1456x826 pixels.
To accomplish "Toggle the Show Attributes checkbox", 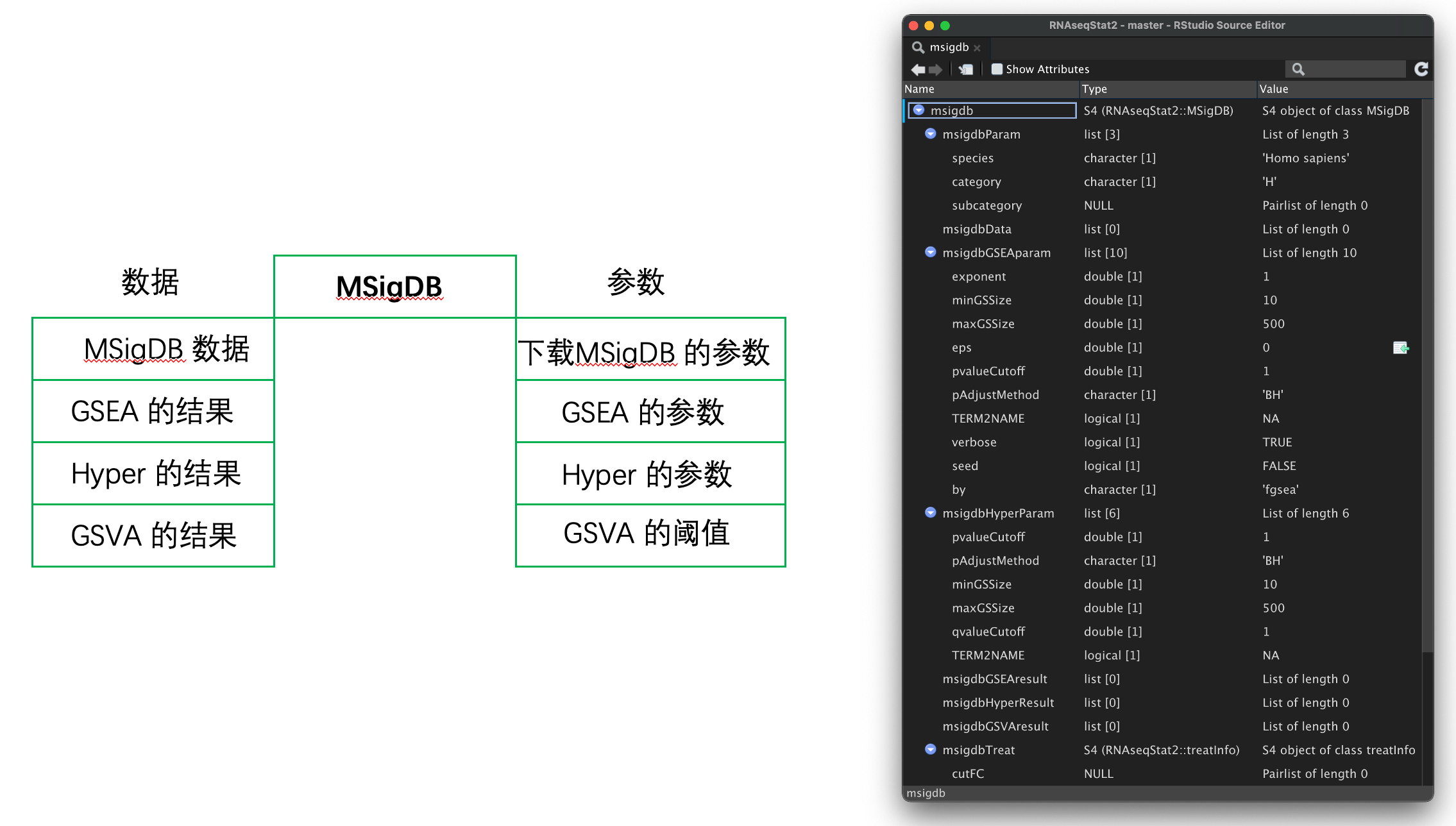I will click(x=997, y=69).
